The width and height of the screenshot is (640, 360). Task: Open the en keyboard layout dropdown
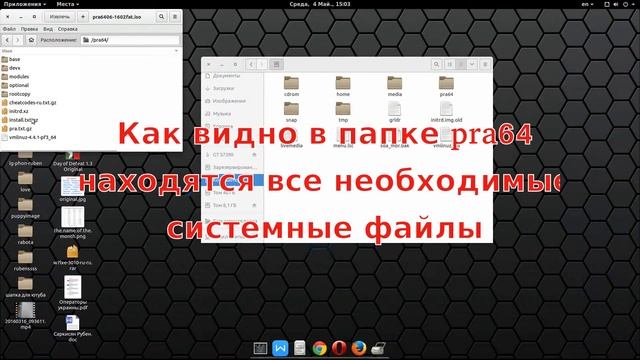point(587,4)
